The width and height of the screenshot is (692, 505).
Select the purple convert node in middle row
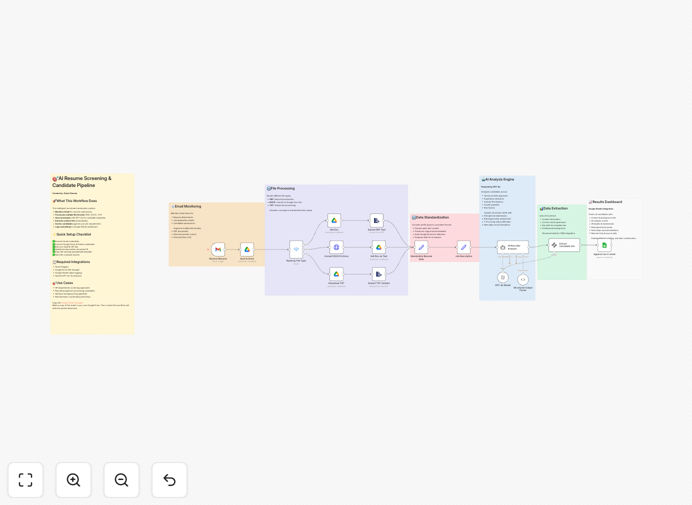click(x=336, y=247)
